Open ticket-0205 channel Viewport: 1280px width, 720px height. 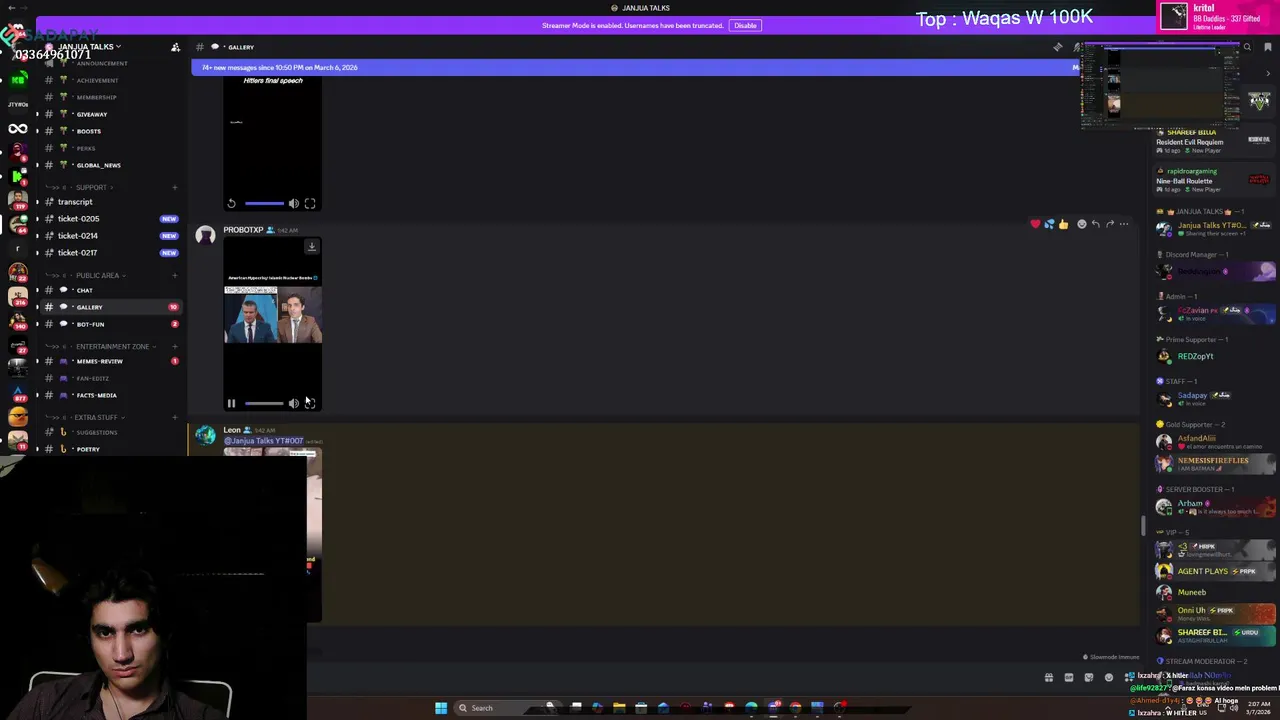pyautogui.click(x=109, y=219)
